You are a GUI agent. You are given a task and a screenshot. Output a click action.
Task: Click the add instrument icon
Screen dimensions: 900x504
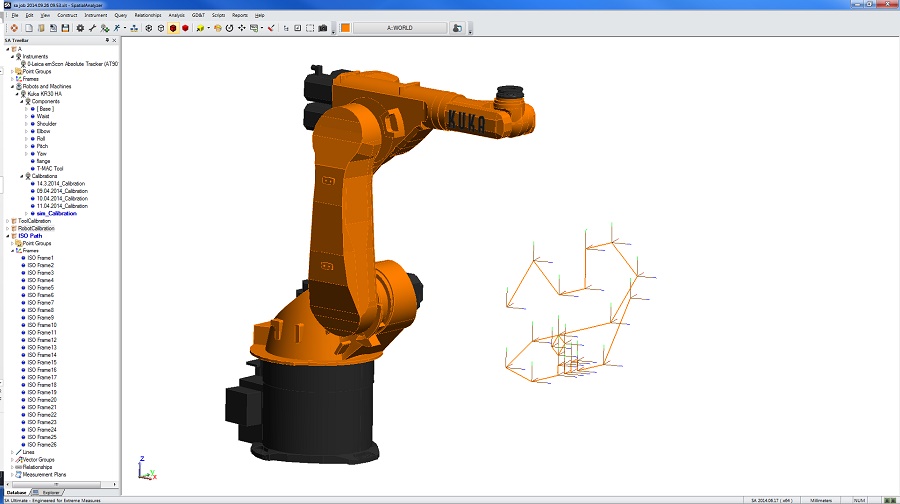point(104,28)
